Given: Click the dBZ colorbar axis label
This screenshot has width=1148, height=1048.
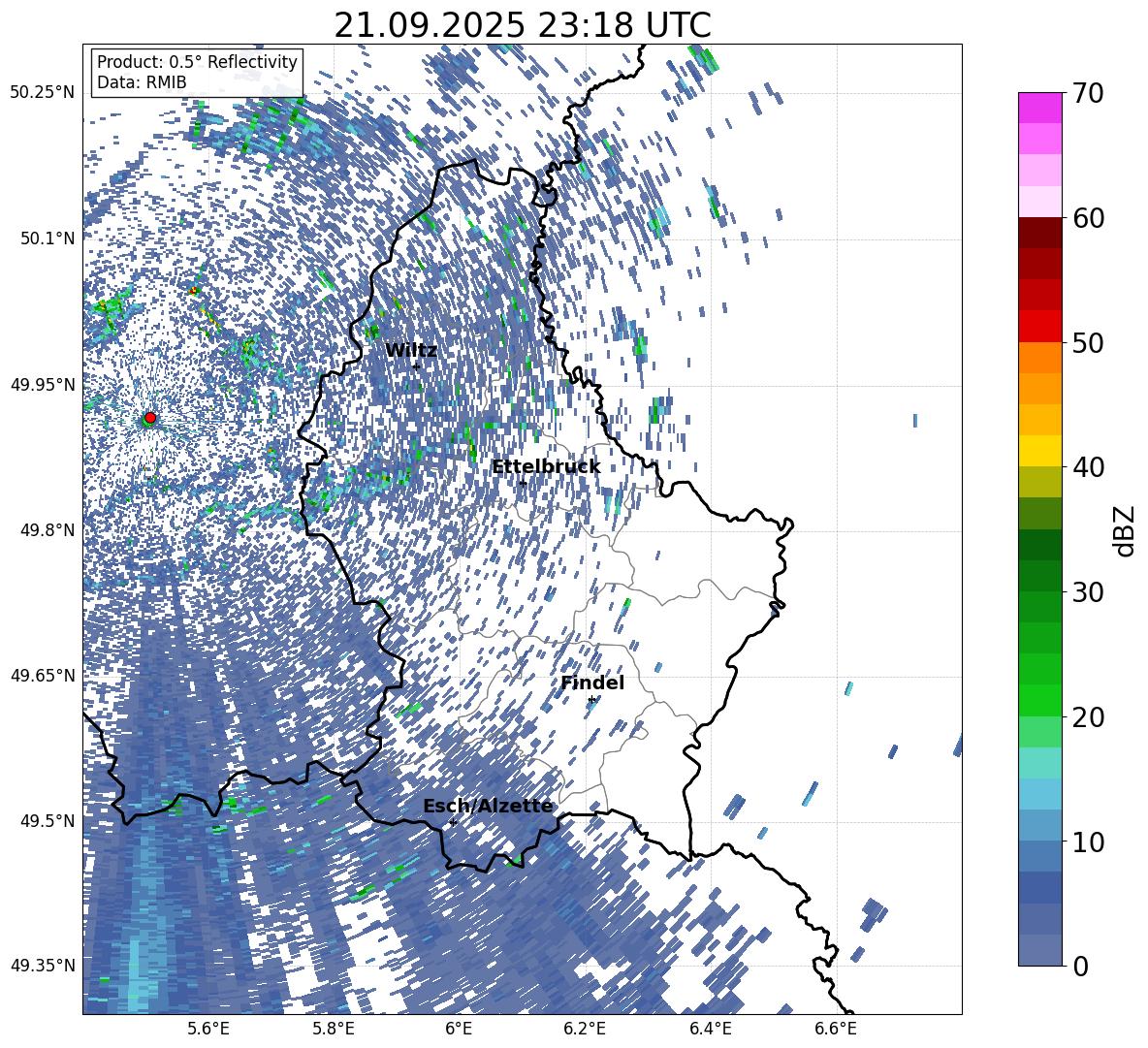Looking at the screenshot, I should [1124, 530].
